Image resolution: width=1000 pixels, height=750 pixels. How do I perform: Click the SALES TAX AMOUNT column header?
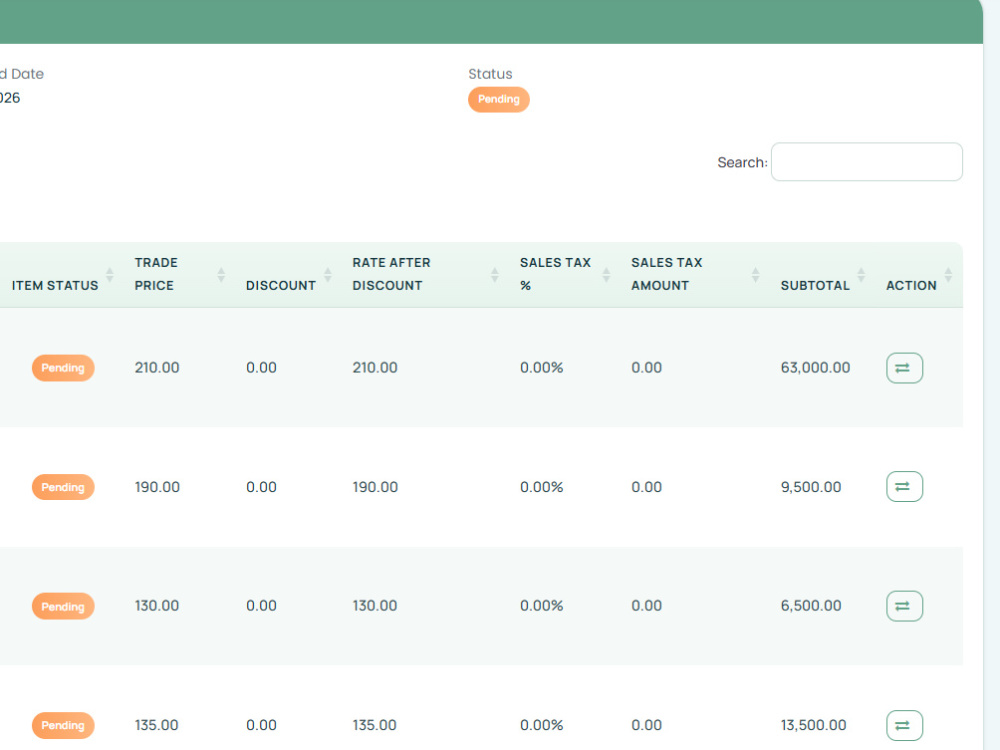pyautogui.click(x=666, y=274)
